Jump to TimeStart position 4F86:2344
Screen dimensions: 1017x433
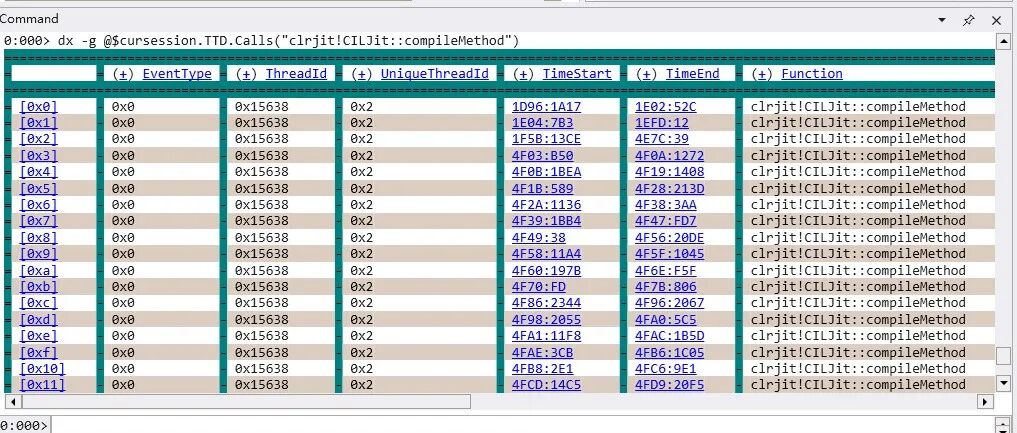pyautogui.click(x=547, y=303)
